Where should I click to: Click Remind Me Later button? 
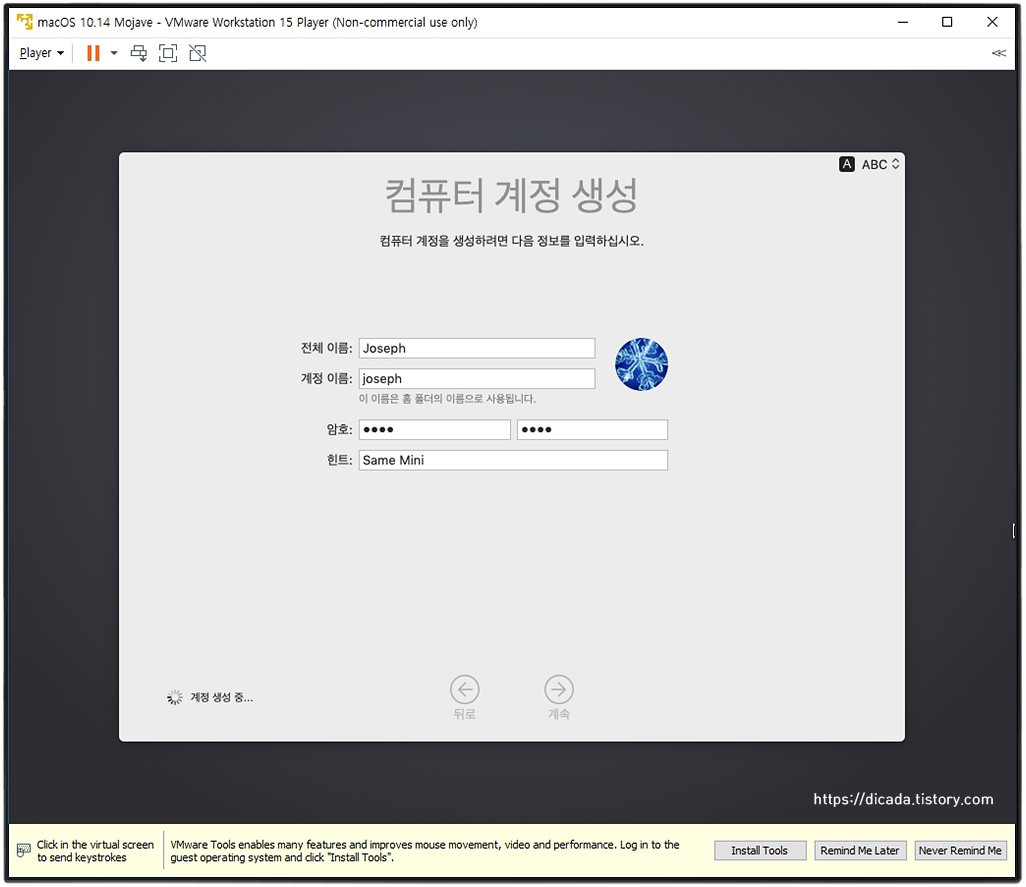[x=860, y=850]
